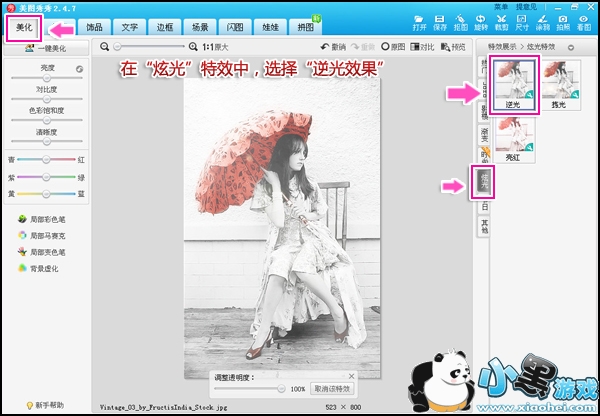Toggle the 原图 original view option
The height and width of the screenshot is (416, 600).
point(393,47)
